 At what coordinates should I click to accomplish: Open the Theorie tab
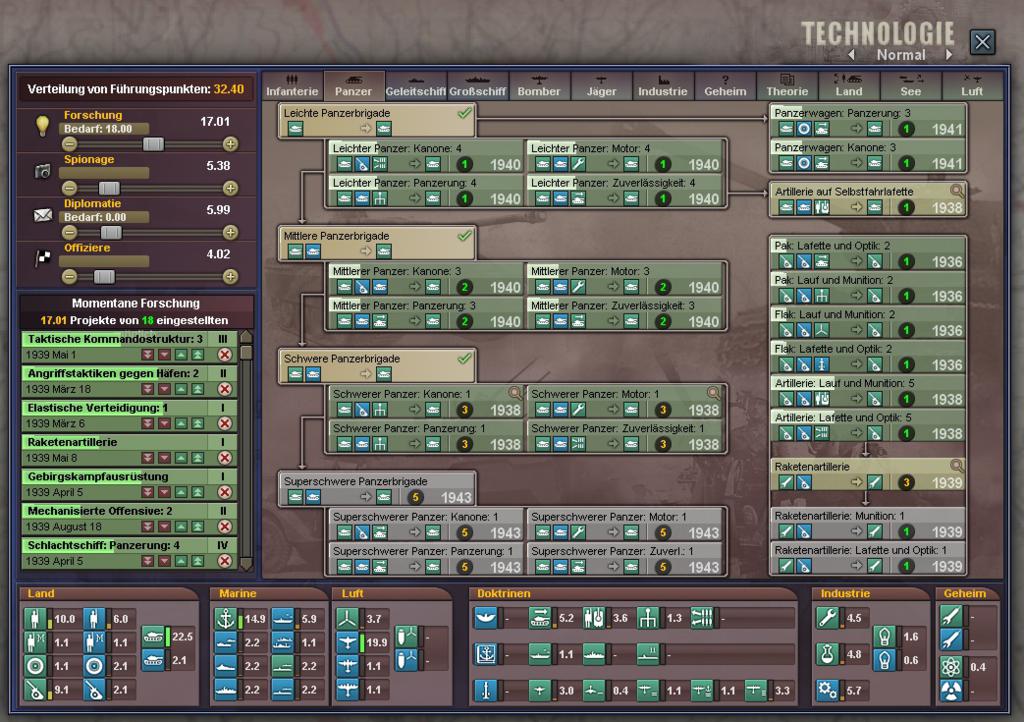tap(787, 86)
